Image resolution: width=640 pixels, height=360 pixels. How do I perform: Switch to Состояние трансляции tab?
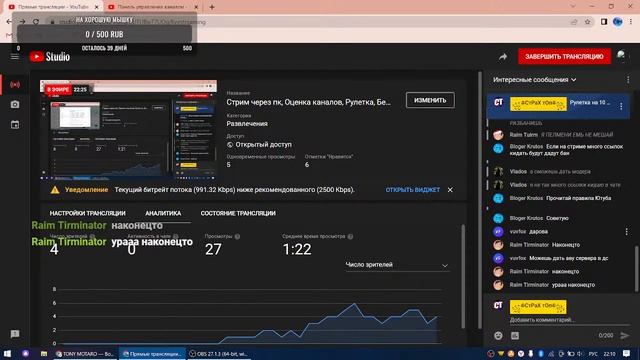tap(238, 213)
